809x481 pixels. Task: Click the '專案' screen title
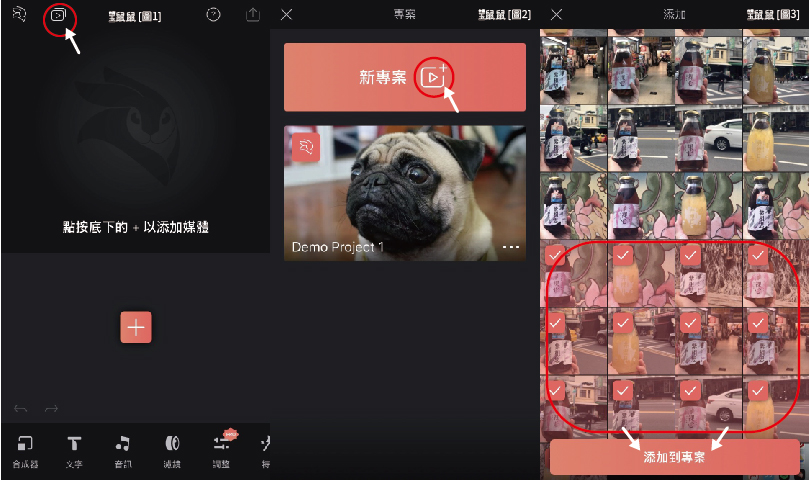coord(404,14)
